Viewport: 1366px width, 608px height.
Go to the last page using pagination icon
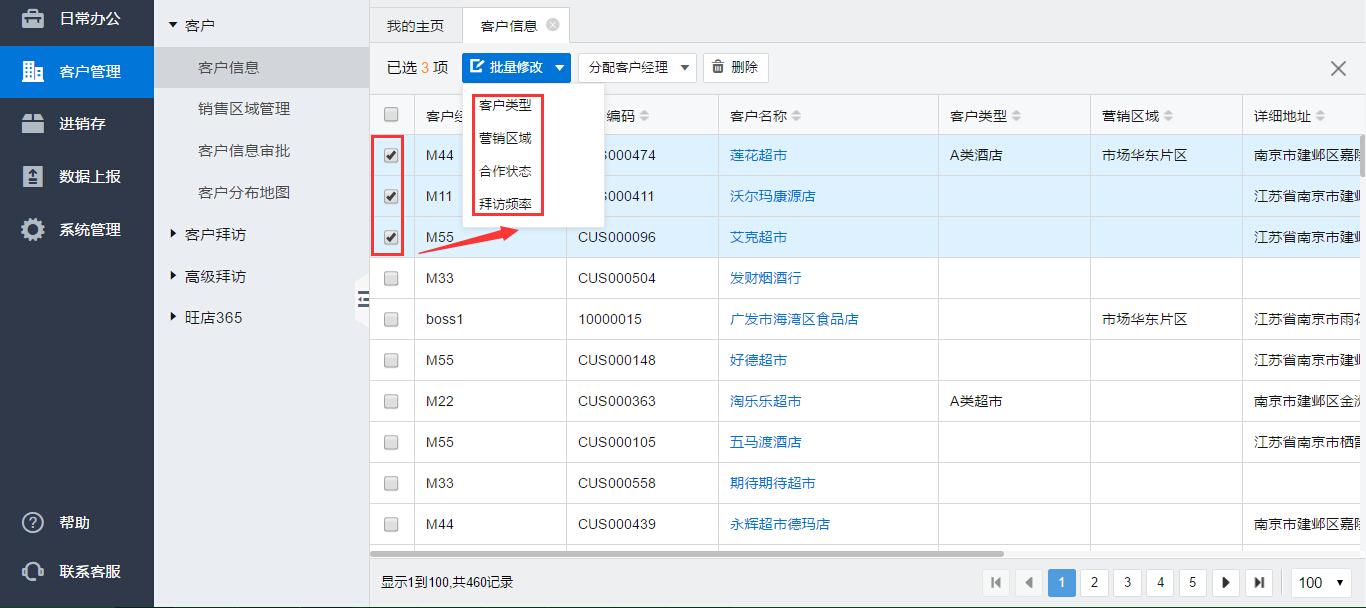point(1259,582)
